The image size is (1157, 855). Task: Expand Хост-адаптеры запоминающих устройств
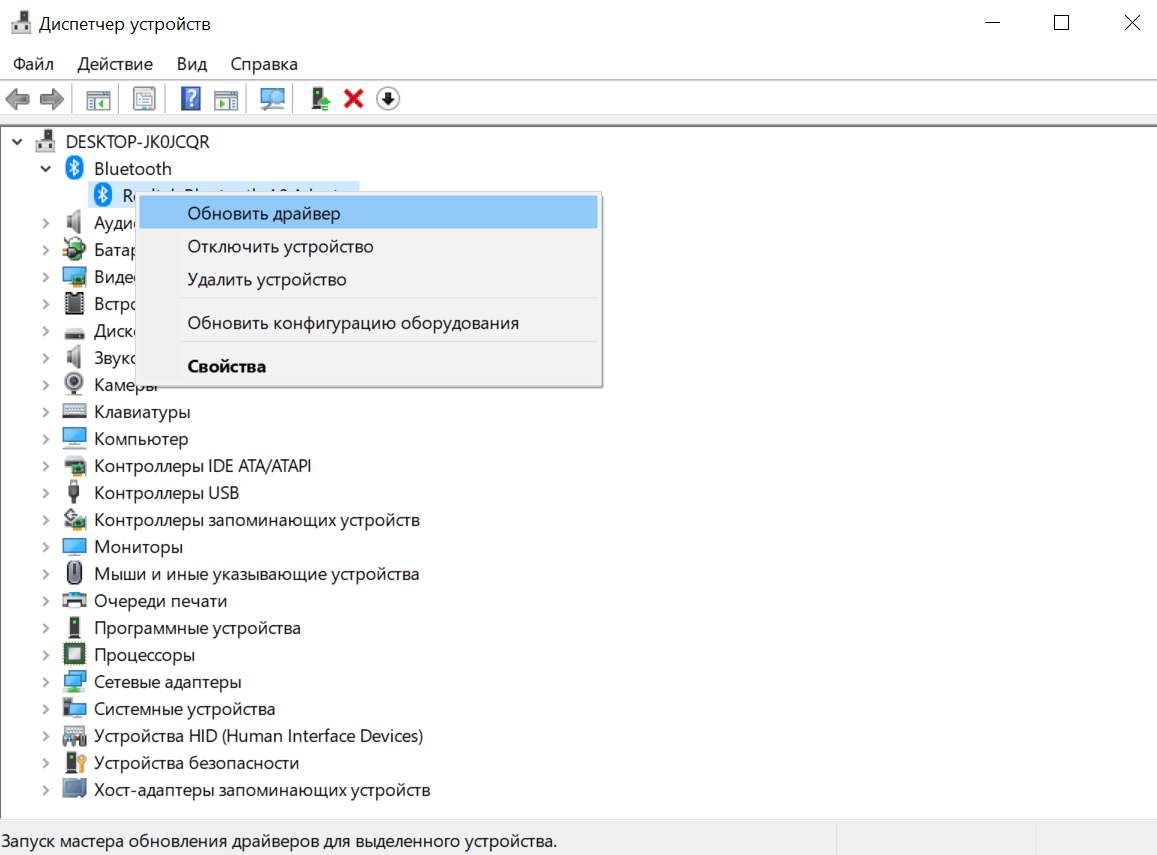point(46,790)
